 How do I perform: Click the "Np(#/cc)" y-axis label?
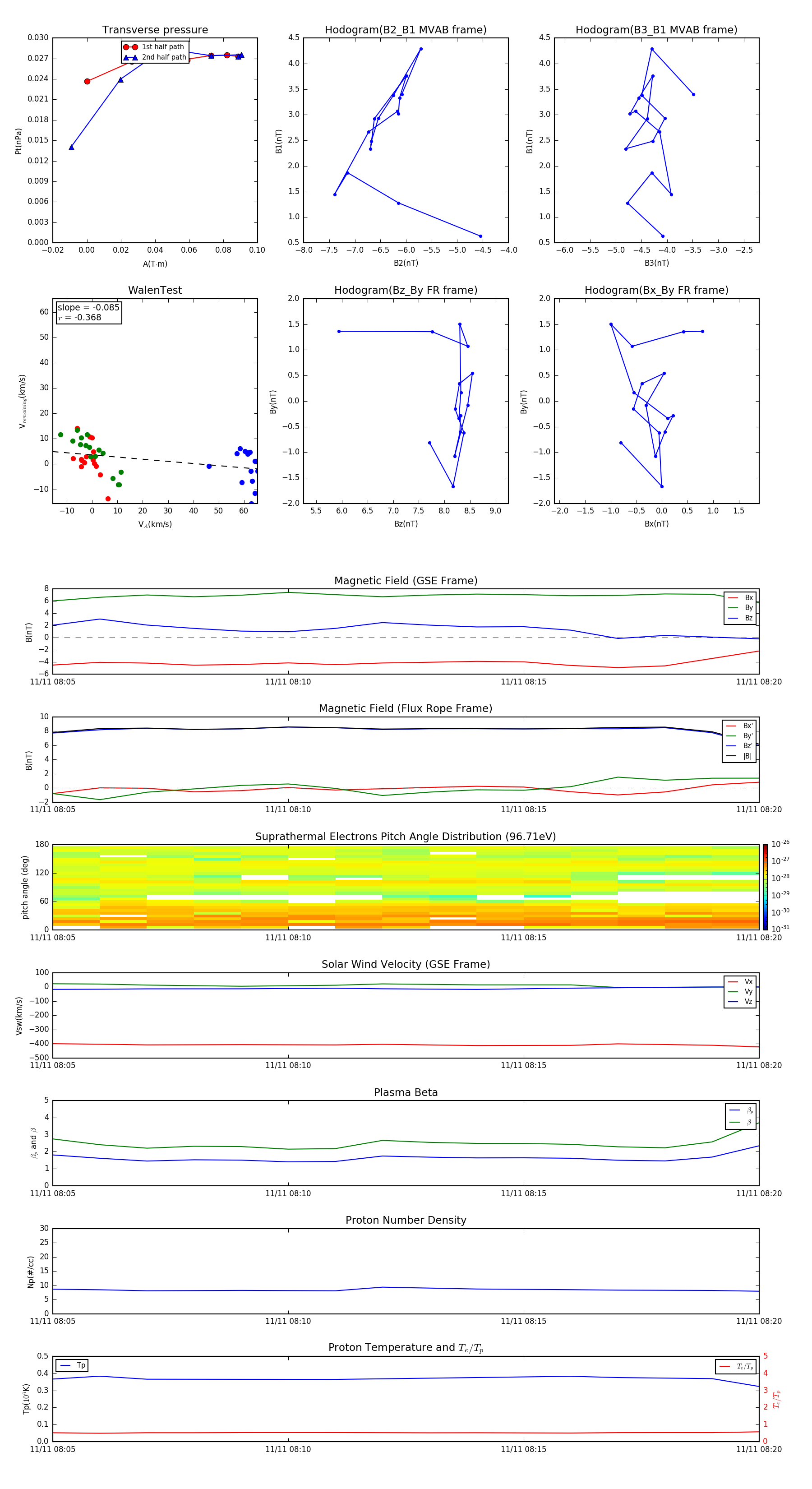point(31,1271)
